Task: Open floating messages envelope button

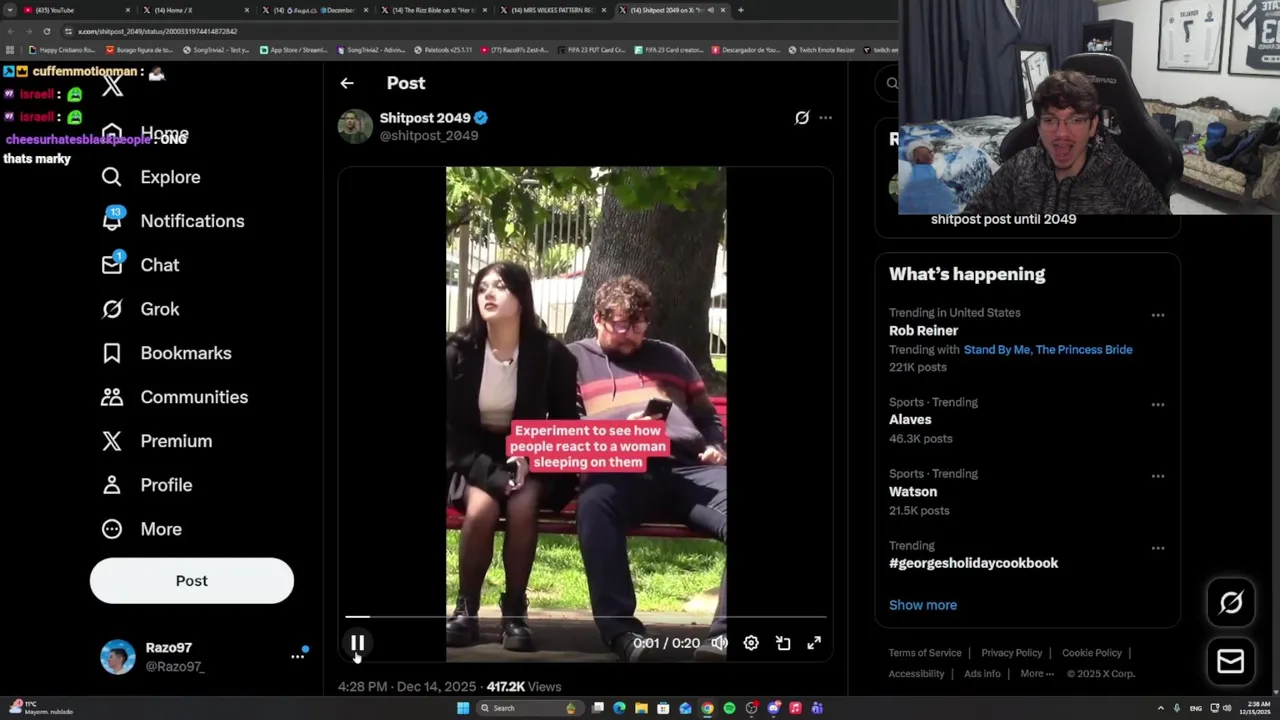Action: tap(1231, 661)
